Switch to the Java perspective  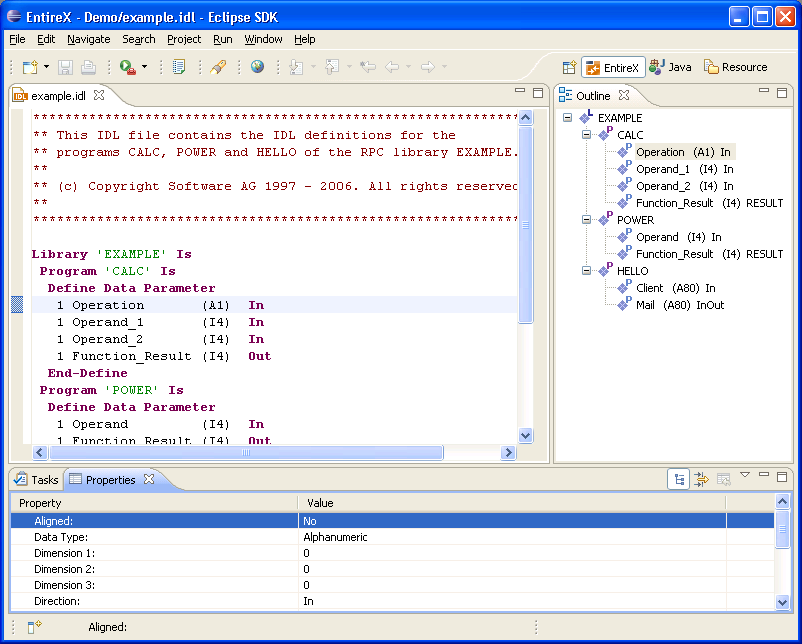671,68
